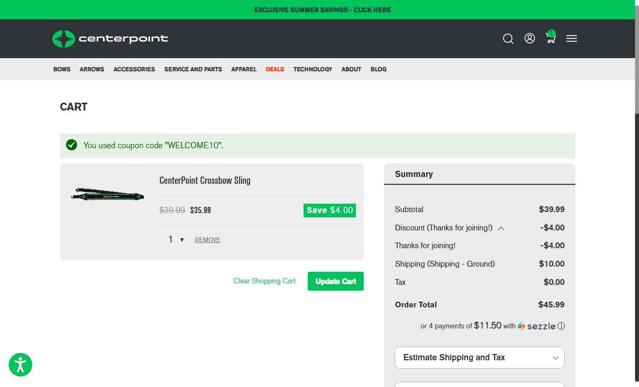The image size is (639, 387).
Task: Click the WELCOME10 coupon message text
Action: (153, 145)
